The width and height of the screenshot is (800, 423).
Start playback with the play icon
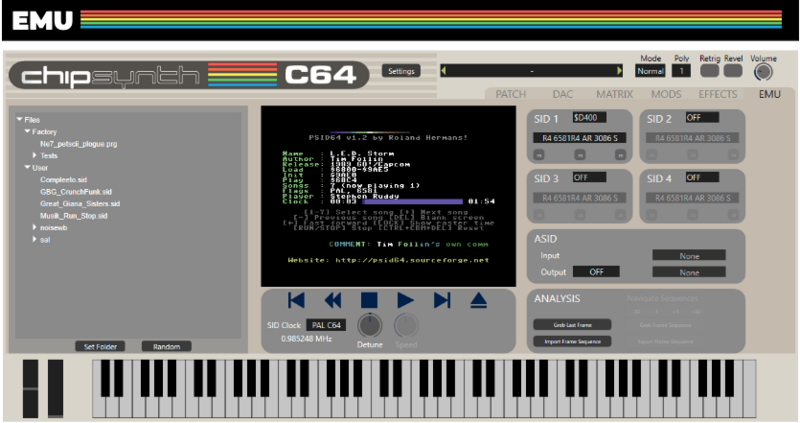point(406,301)
